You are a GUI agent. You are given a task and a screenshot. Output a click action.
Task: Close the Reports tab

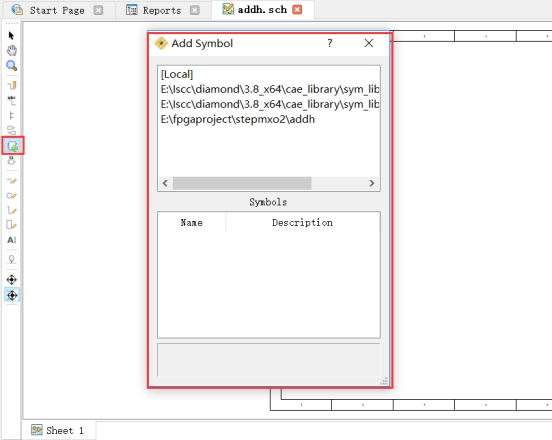pyautogui.click(x=195, y=11)
